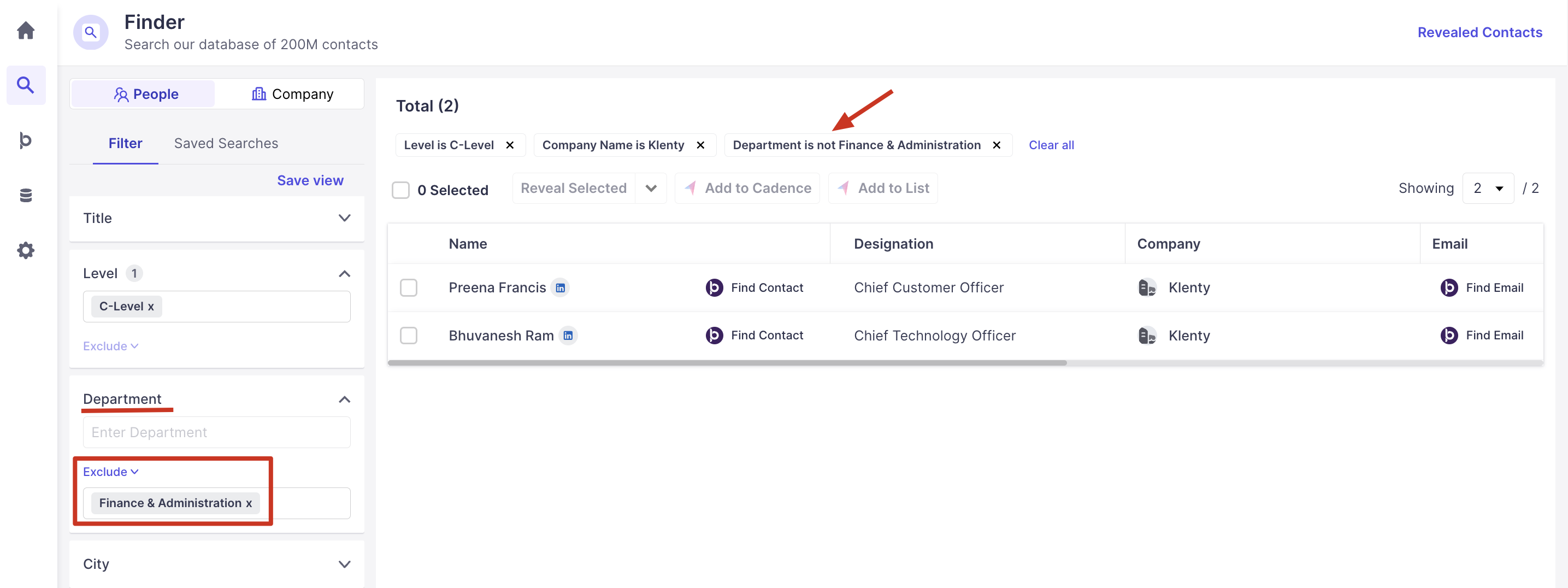The height and width of the screenshot is (588, 1568).
Task: Click the Enter Department input field
Action: point(217,433)
